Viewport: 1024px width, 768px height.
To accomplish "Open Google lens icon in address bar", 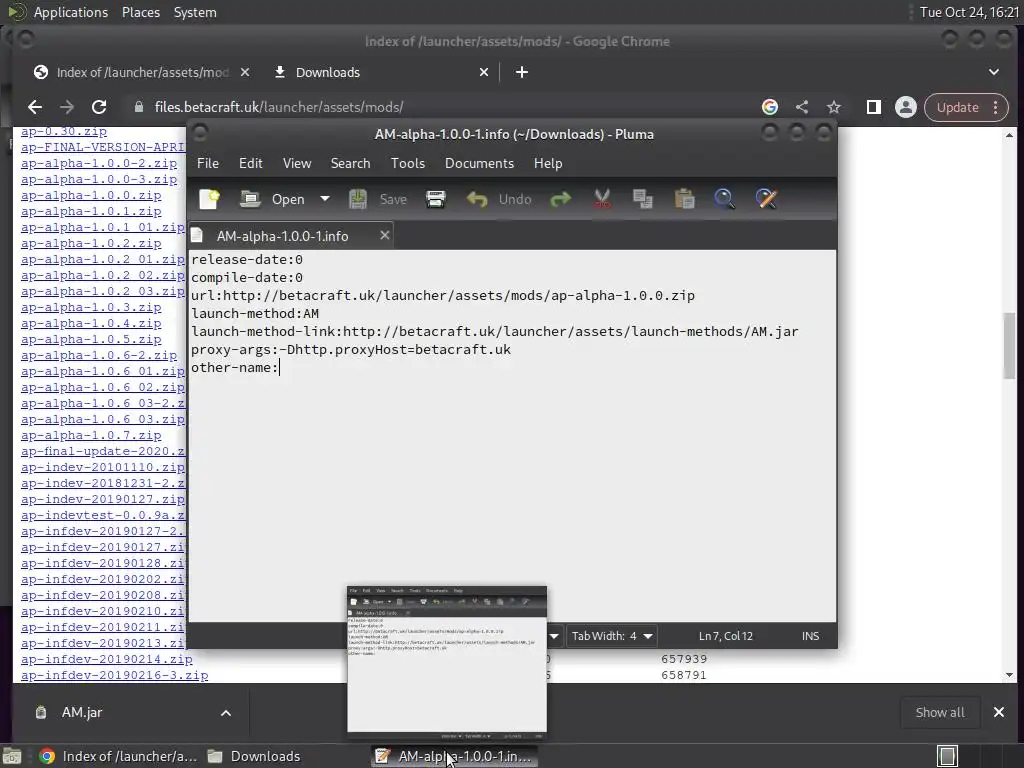I will [x=770, y=107].
